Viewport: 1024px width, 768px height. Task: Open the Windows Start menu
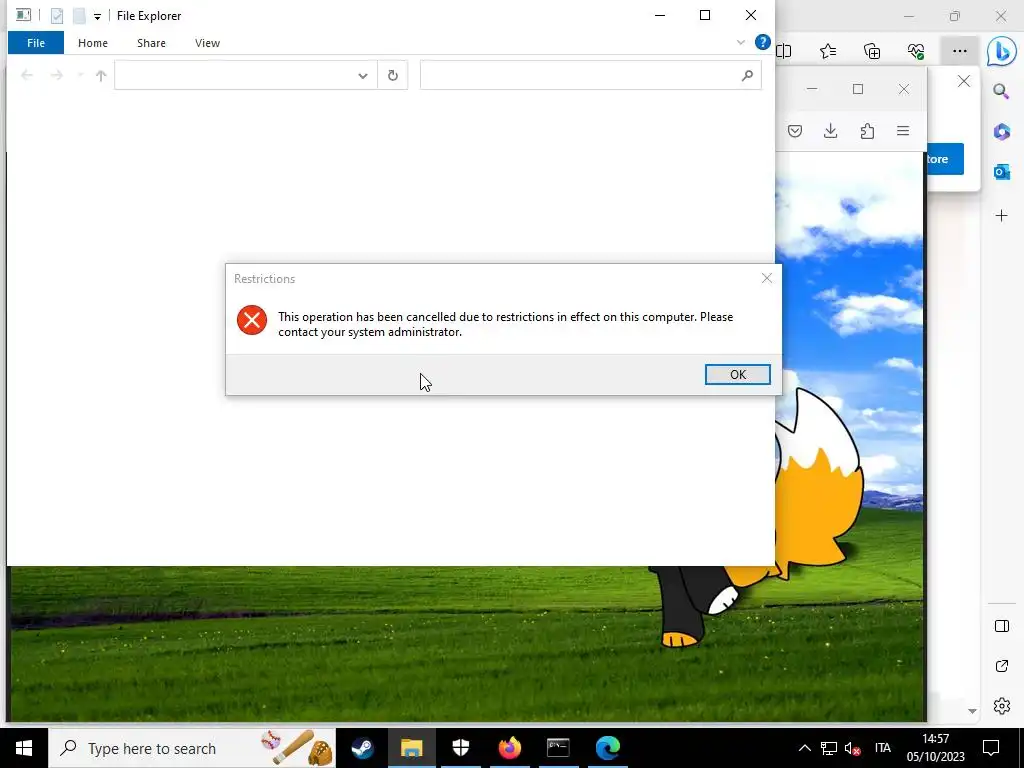[24, 748]
